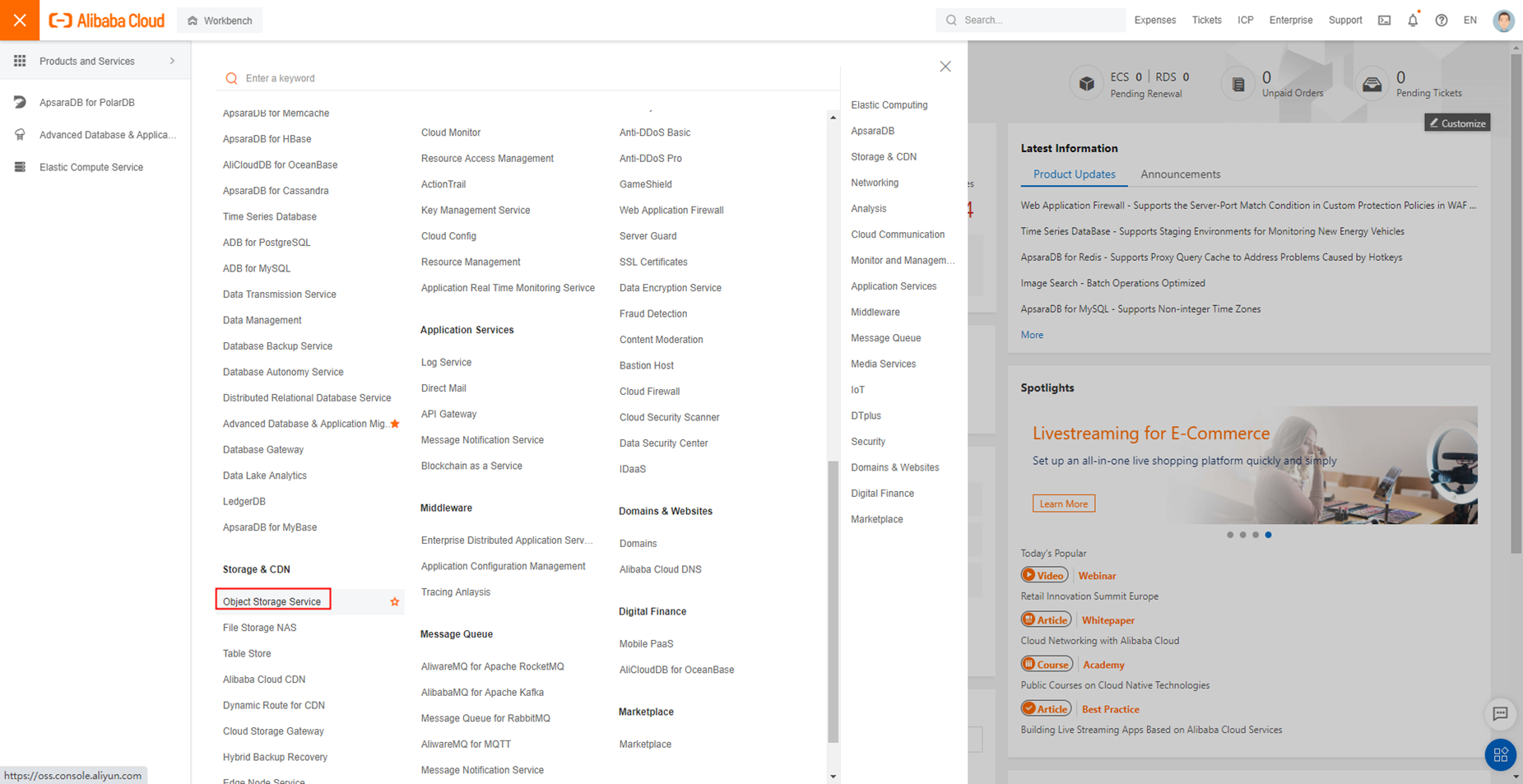Open Alibaba Cloud CDN
1523x784 pixels.
[264, 680]
